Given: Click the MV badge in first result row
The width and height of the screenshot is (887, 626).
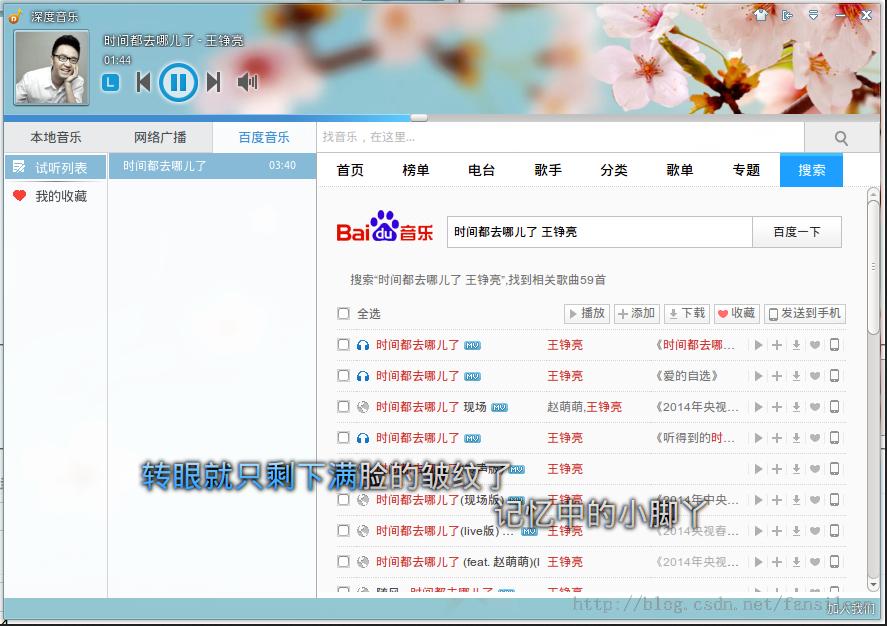Looking at the screenshot, I should pyautogui.click(x=472, y=346).
